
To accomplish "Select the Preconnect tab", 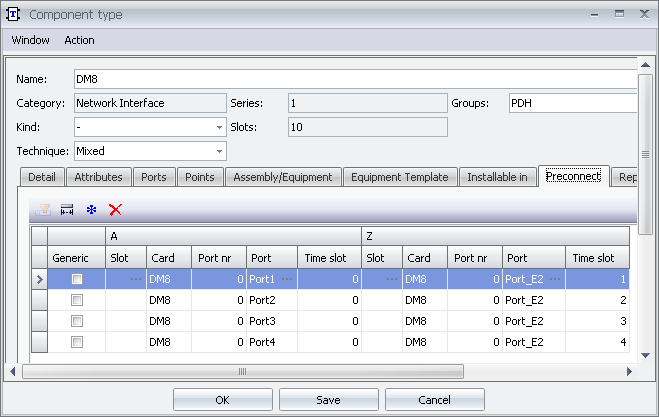I will click(x=573, y=176).
